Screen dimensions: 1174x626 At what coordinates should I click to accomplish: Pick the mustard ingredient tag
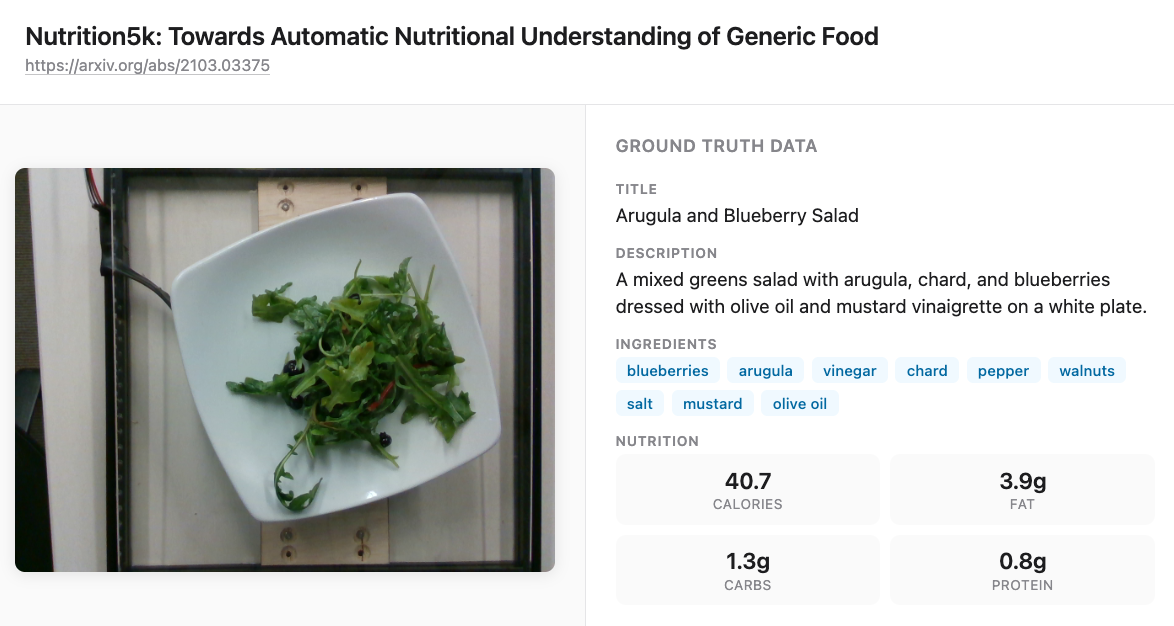tap(712, 404)
